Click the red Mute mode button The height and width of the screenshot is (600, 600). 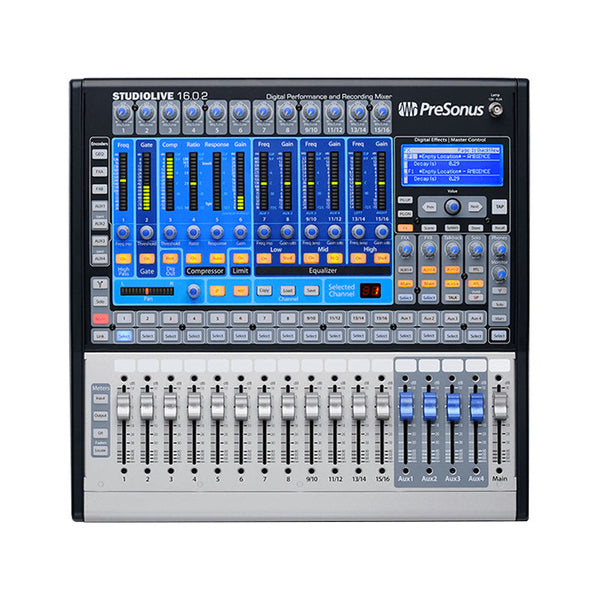pos(100,318)
